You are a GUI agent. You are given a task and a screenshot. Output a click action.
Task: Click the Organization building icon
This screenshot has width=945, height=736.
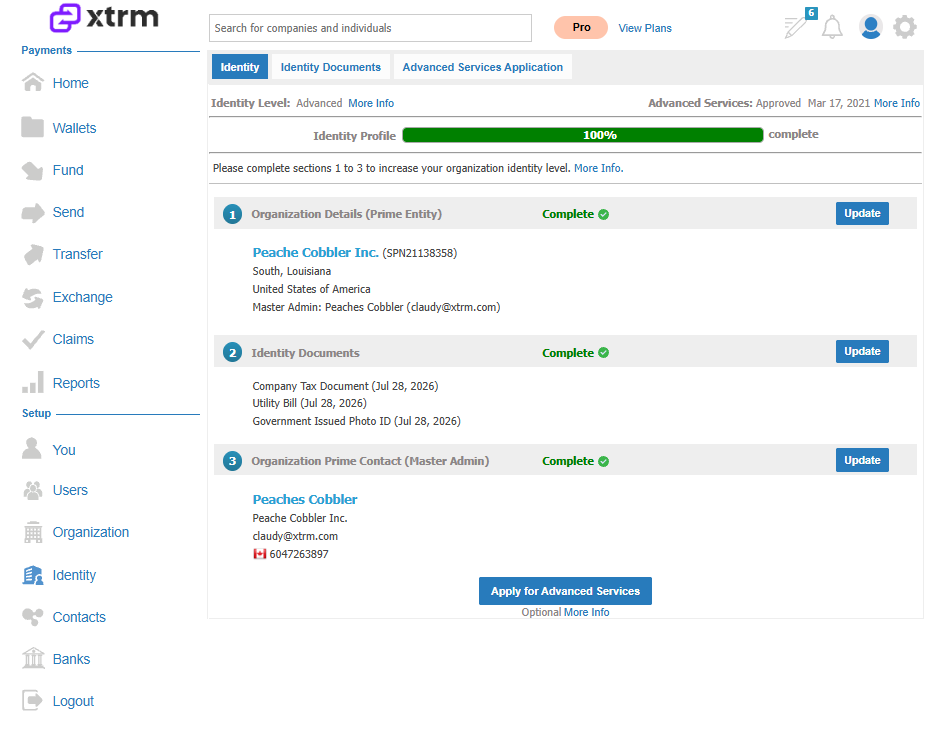pyautogui.click(x=33, y=532)
